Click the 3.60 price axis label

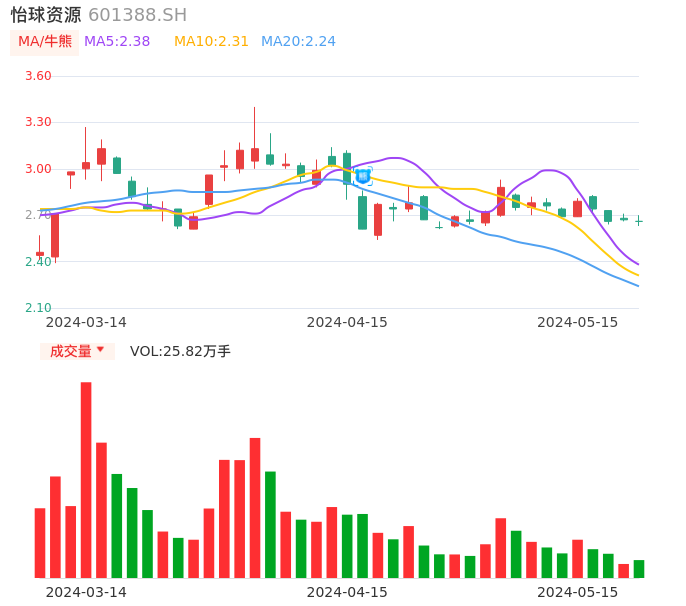[x=37, y=76]
